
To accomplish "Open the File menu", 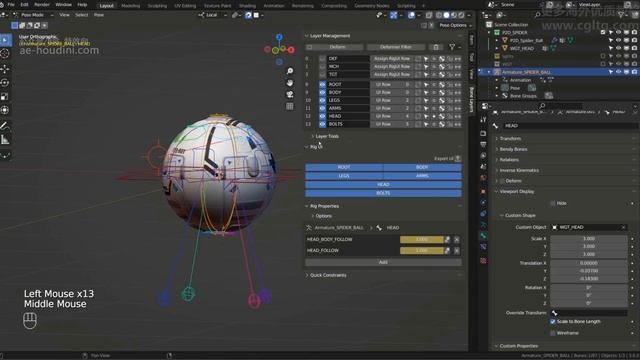I will coord(11,5).
